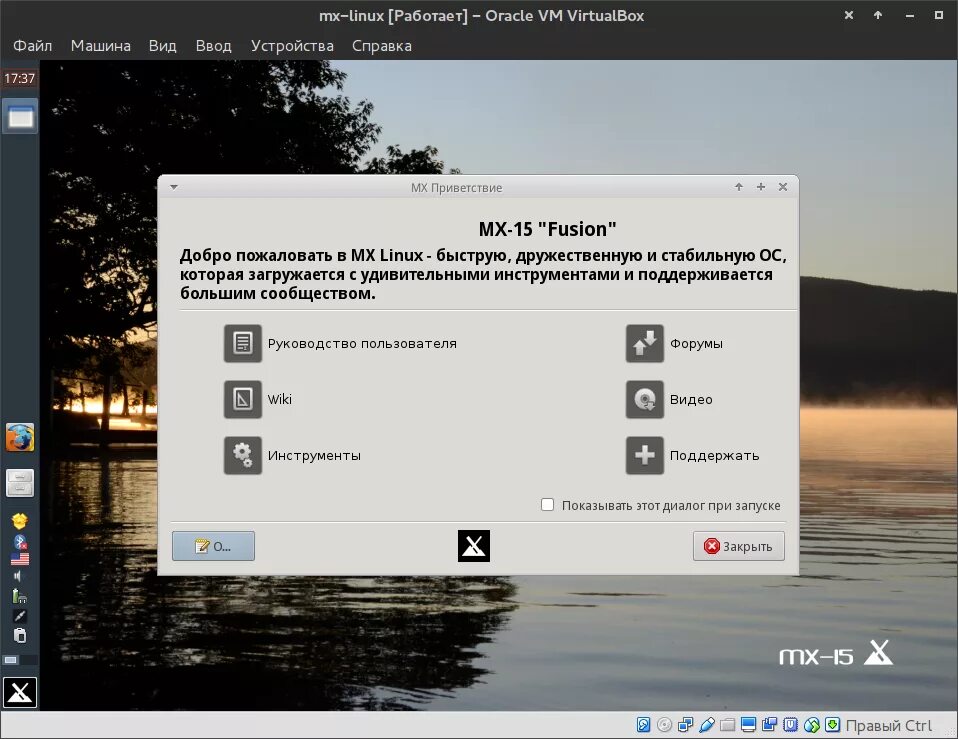The height and width of the screenshot is (739, 958).
Task: Click the VirtualBox keyboard capture arrow icon
Action: (832, 725)
